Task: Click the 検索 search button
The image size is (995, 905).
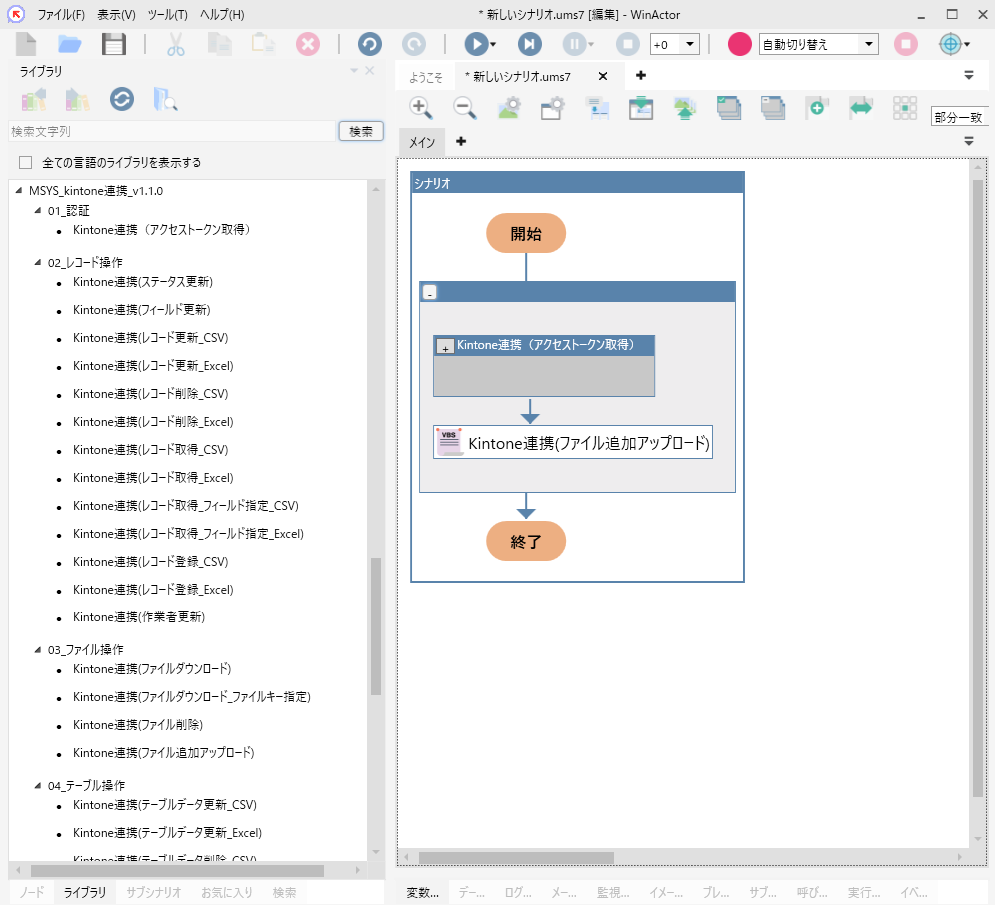Action: (x=361, y=131)
